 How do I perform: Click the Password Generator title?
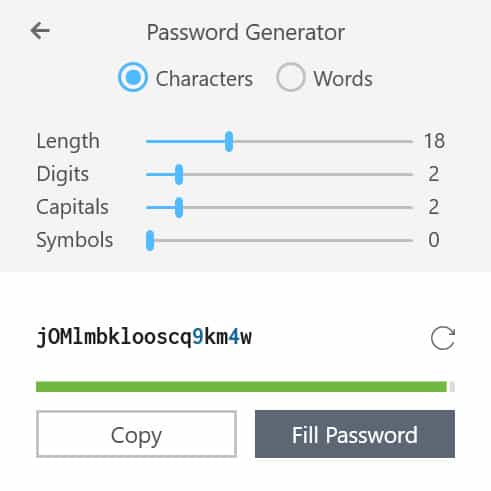coord(246,32)
